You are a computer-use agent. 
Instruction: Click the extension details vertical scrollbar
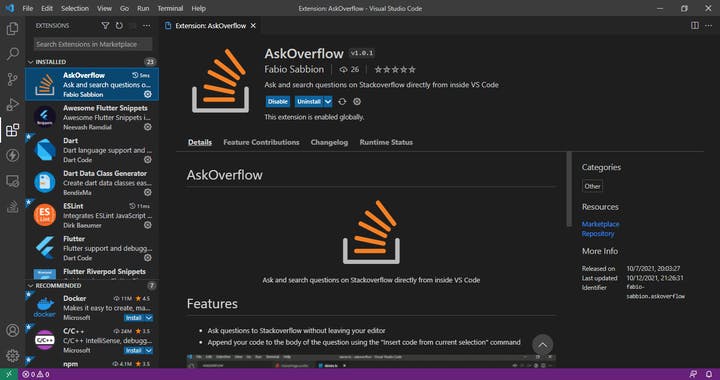click(569, 189)
